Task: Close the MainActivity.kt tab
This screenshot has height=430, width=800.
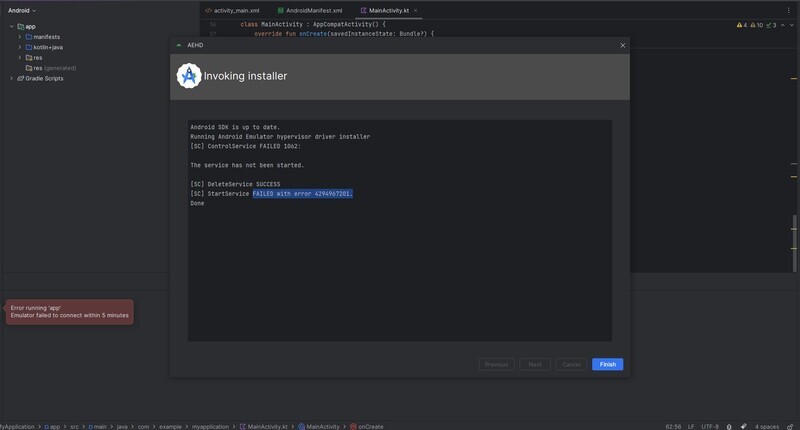Action: point(415,10)
